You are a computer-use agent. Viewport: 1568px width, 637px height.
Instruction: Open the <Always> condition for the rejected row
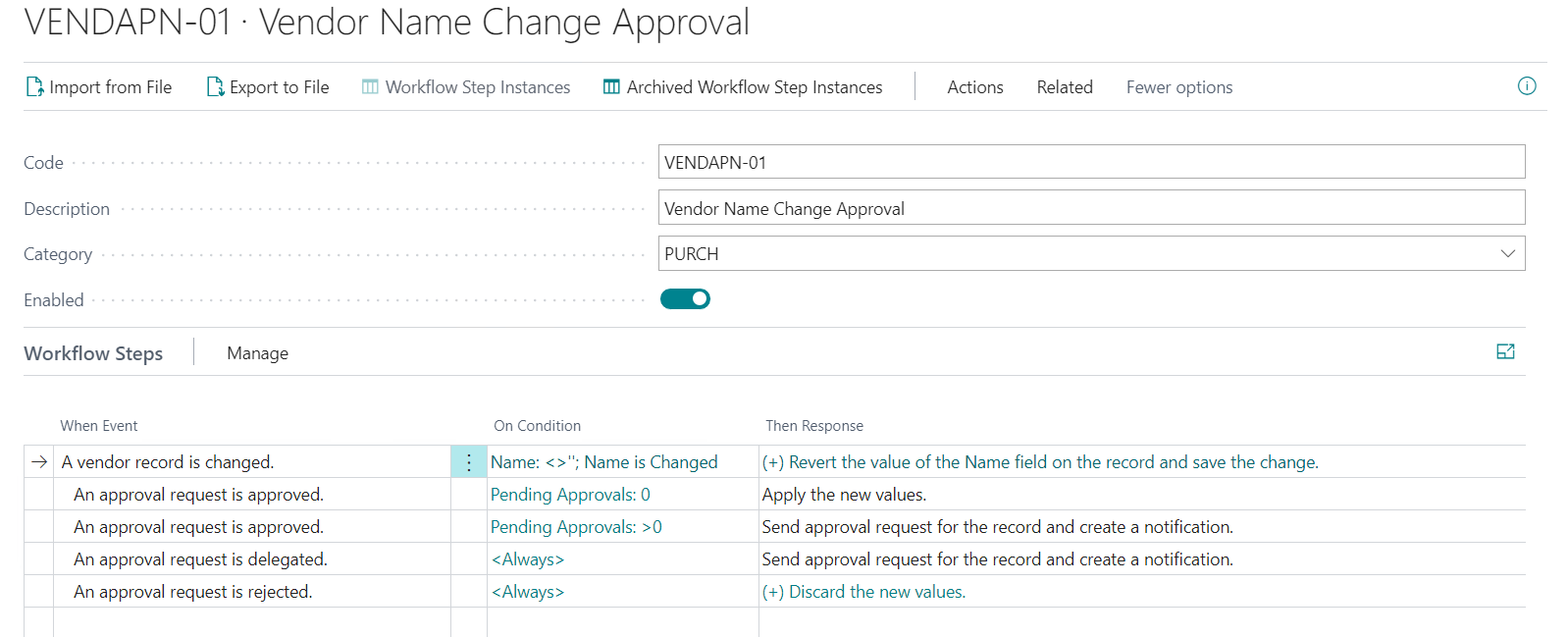(x=528, y=592)
